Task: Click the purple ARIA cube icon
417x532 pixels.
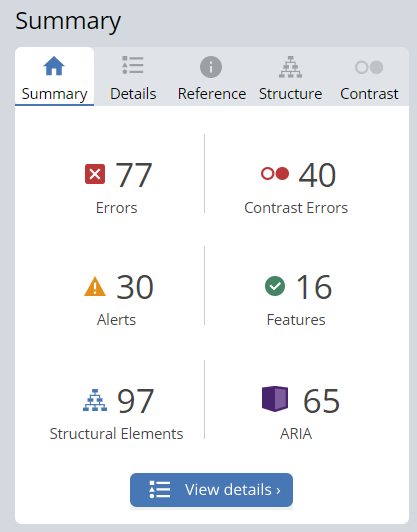Action: coord(275,399)
